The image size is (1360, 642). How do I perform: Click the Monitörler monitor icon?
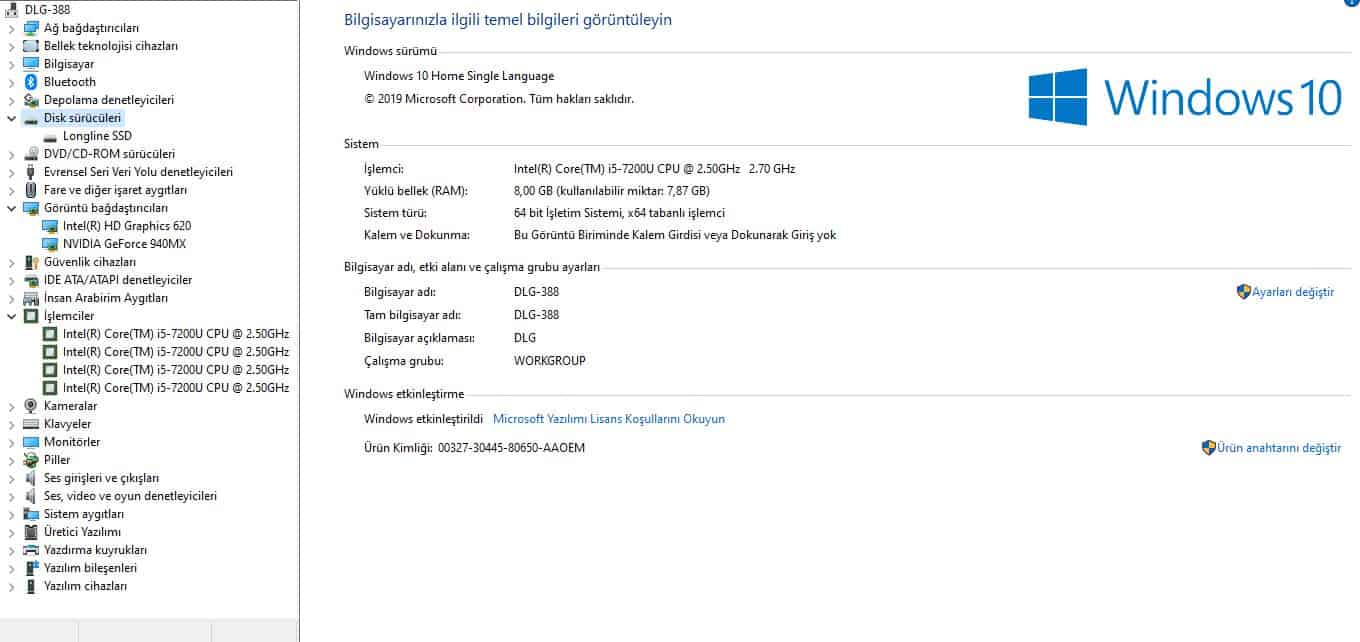pos(31,442)
